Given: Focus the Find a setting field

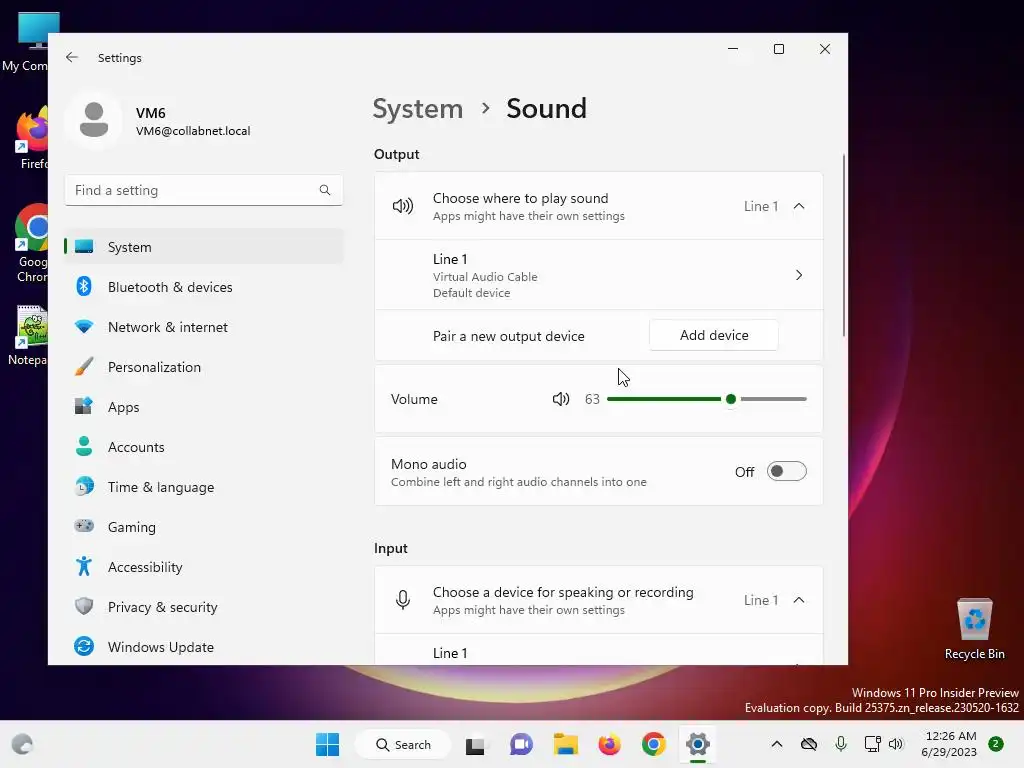Looking at the screenshot, I should (204, 190).
